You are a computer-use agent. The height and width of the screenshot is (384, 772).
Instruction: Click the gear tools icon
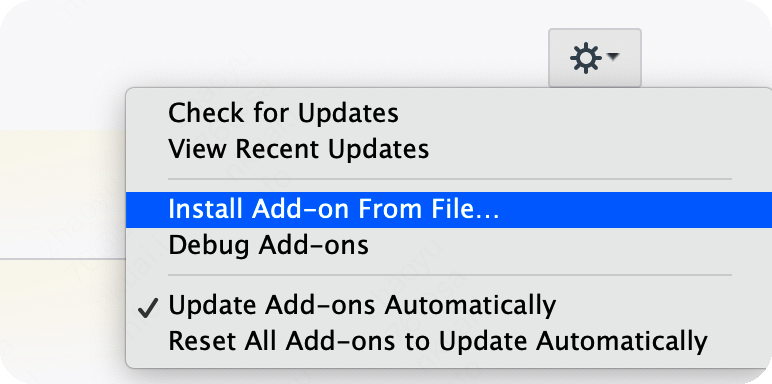coord(586,58)
